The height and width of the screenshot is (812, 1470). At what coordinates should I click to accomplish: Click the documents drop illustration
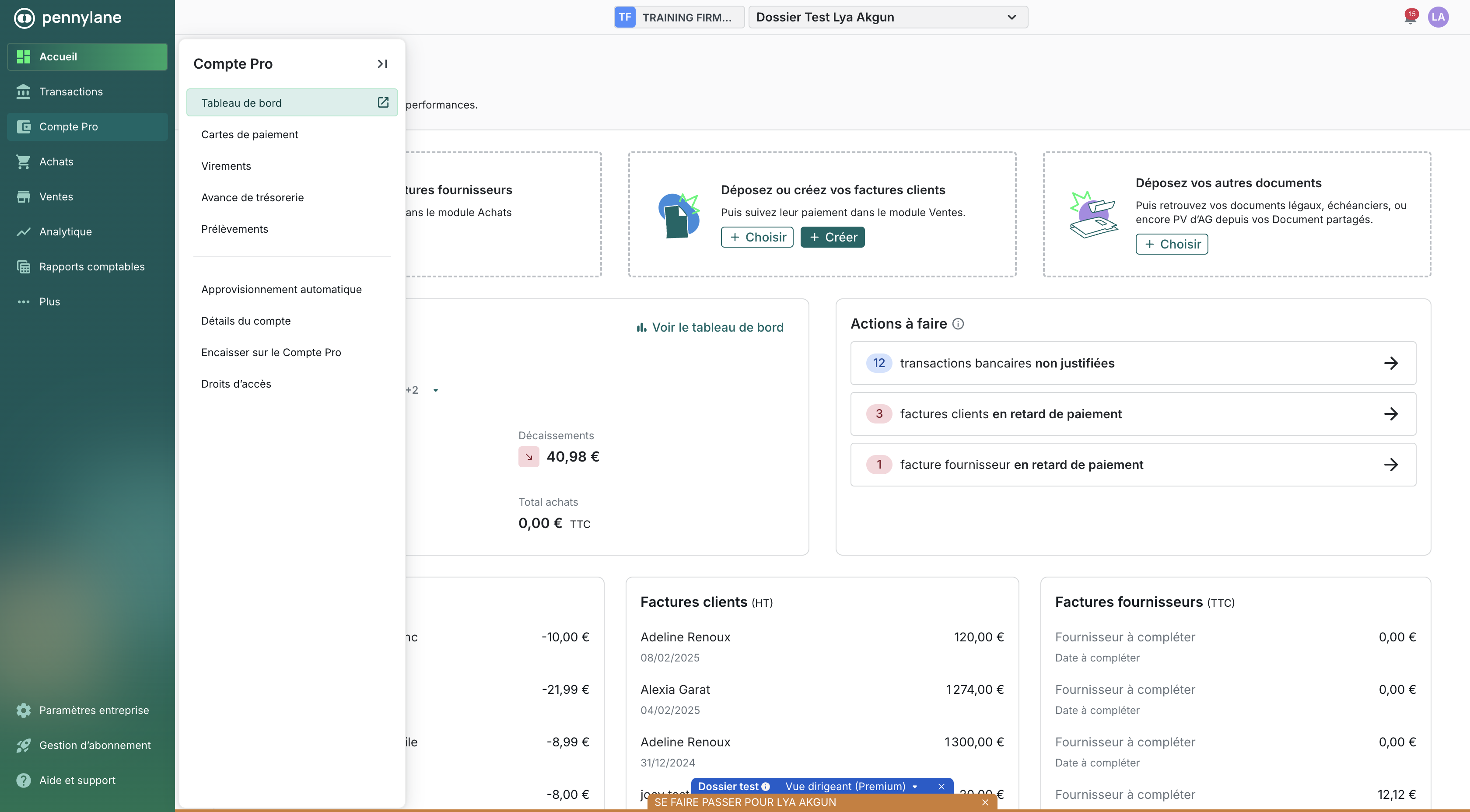point(1093,214)
